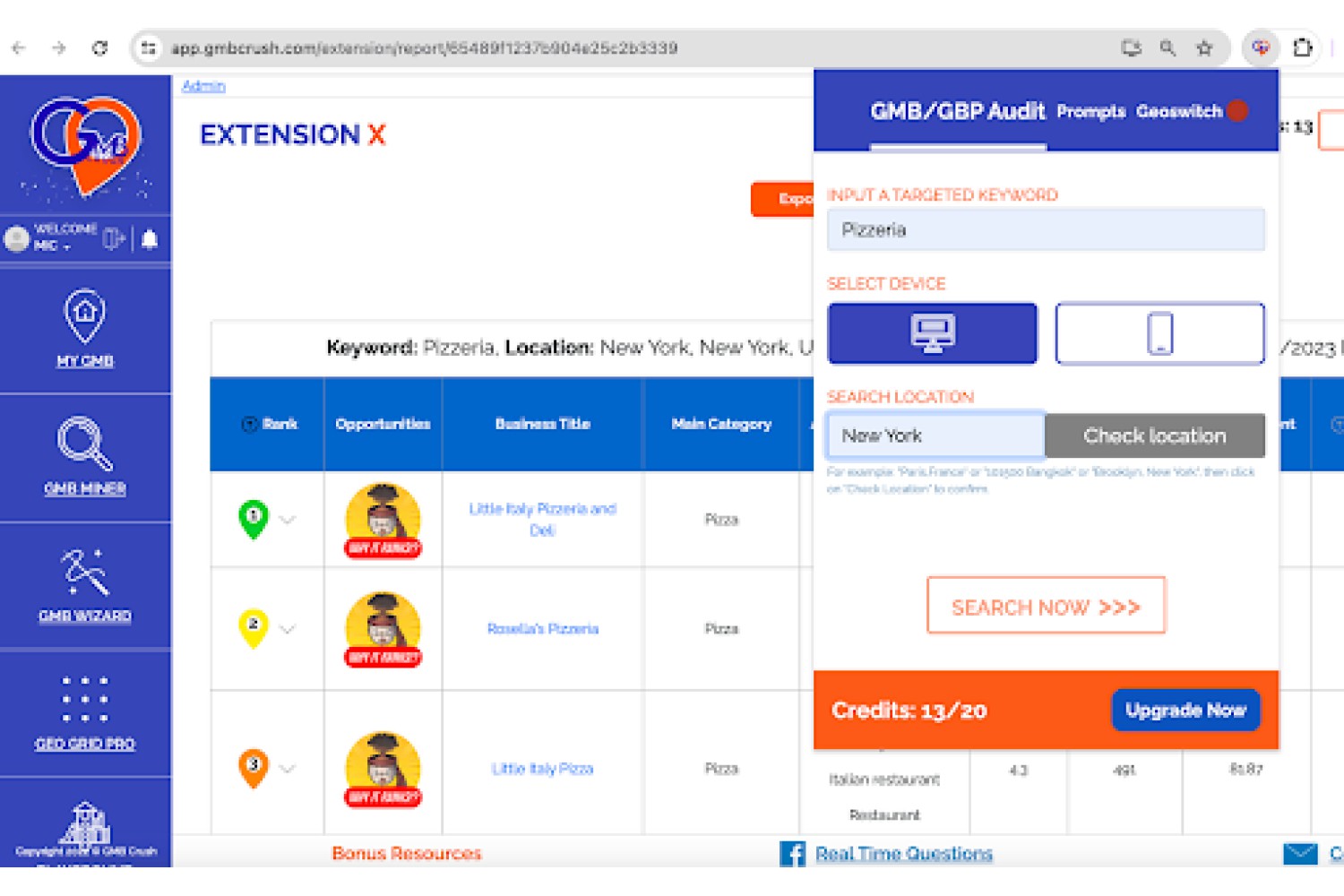Click the targeted keyword field containing Pizzeria

click(1046, 230)
